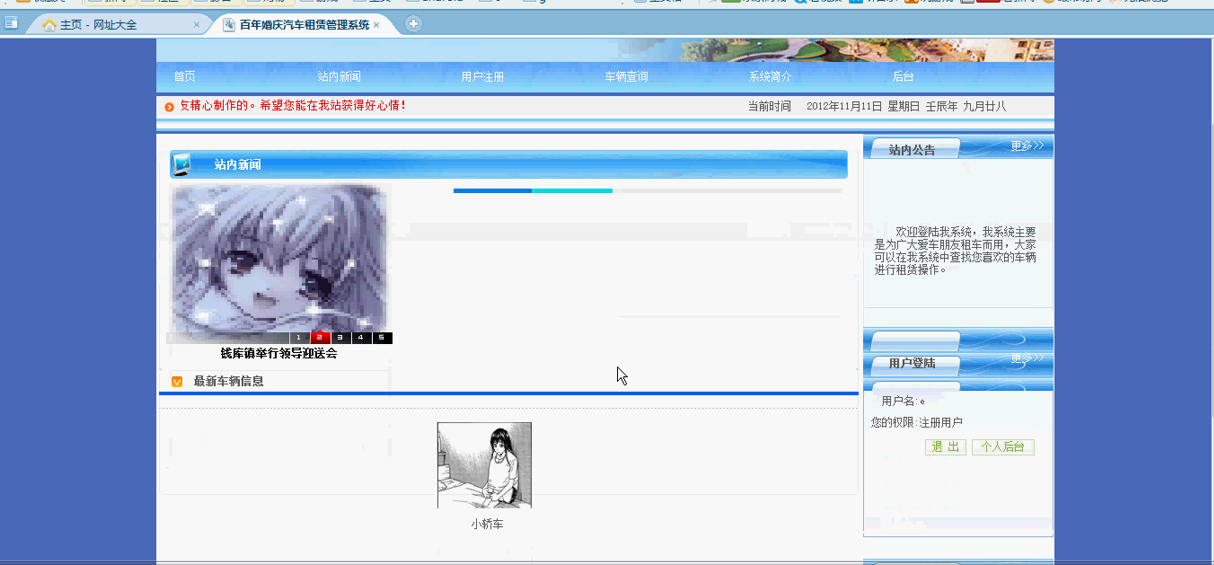The height and width of the screenshot is (565, 1214).
Task: Click the 用户名 label in the login panel
Action: 899,401
